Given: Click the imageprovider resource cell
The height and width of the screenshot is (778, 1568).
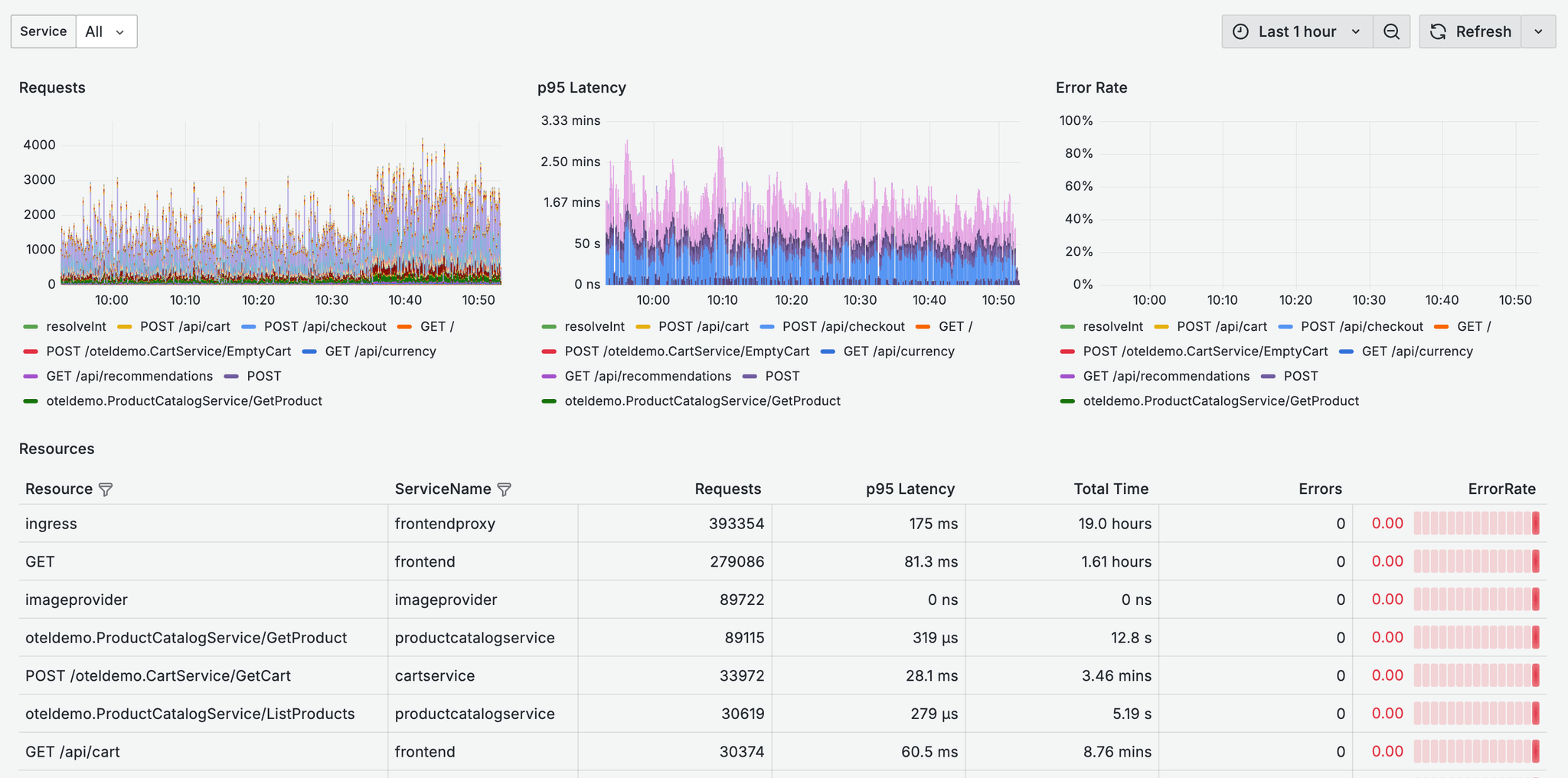Looking at the screenshot, I should point(203,600).
